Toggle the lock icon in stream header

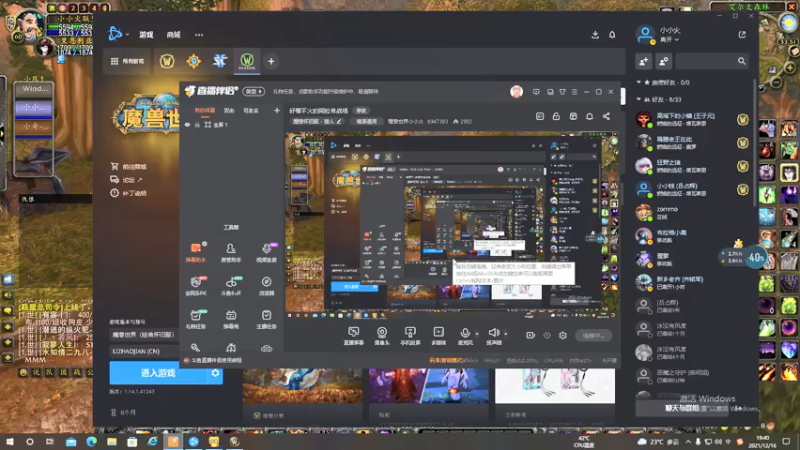[x=556, y=116]
